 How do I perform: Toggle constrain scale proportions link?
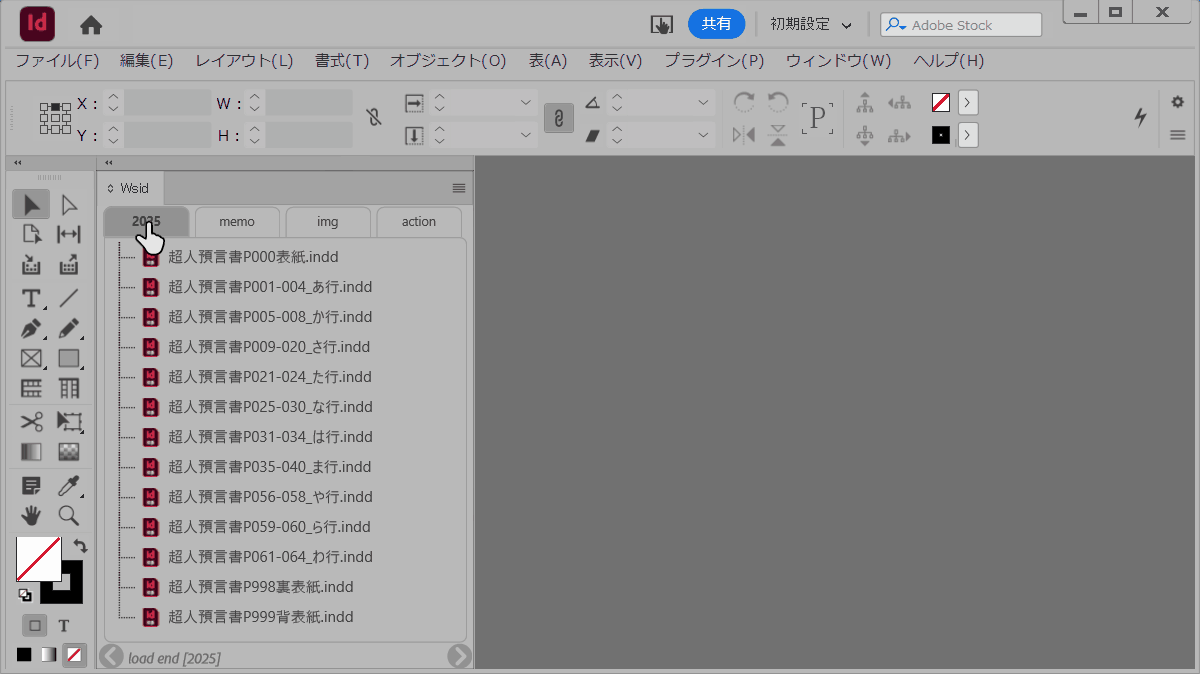point(558,118)
